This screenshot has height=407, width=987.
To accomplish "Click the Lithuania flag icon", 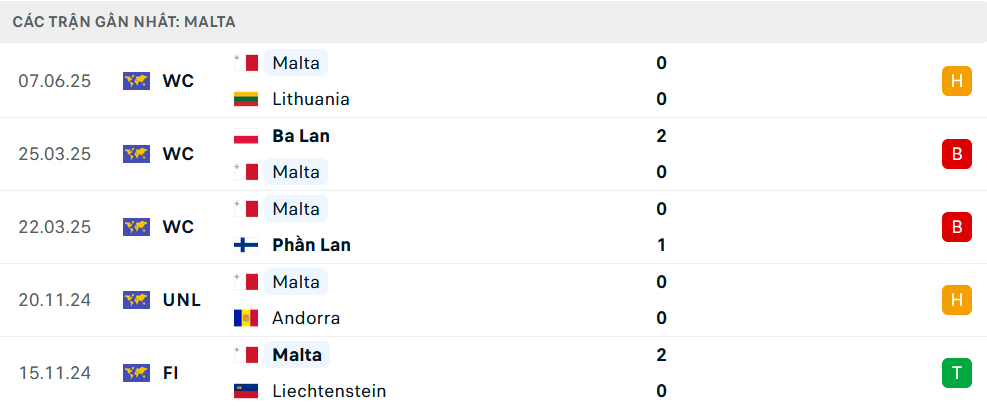I will [x=246, y=99].
